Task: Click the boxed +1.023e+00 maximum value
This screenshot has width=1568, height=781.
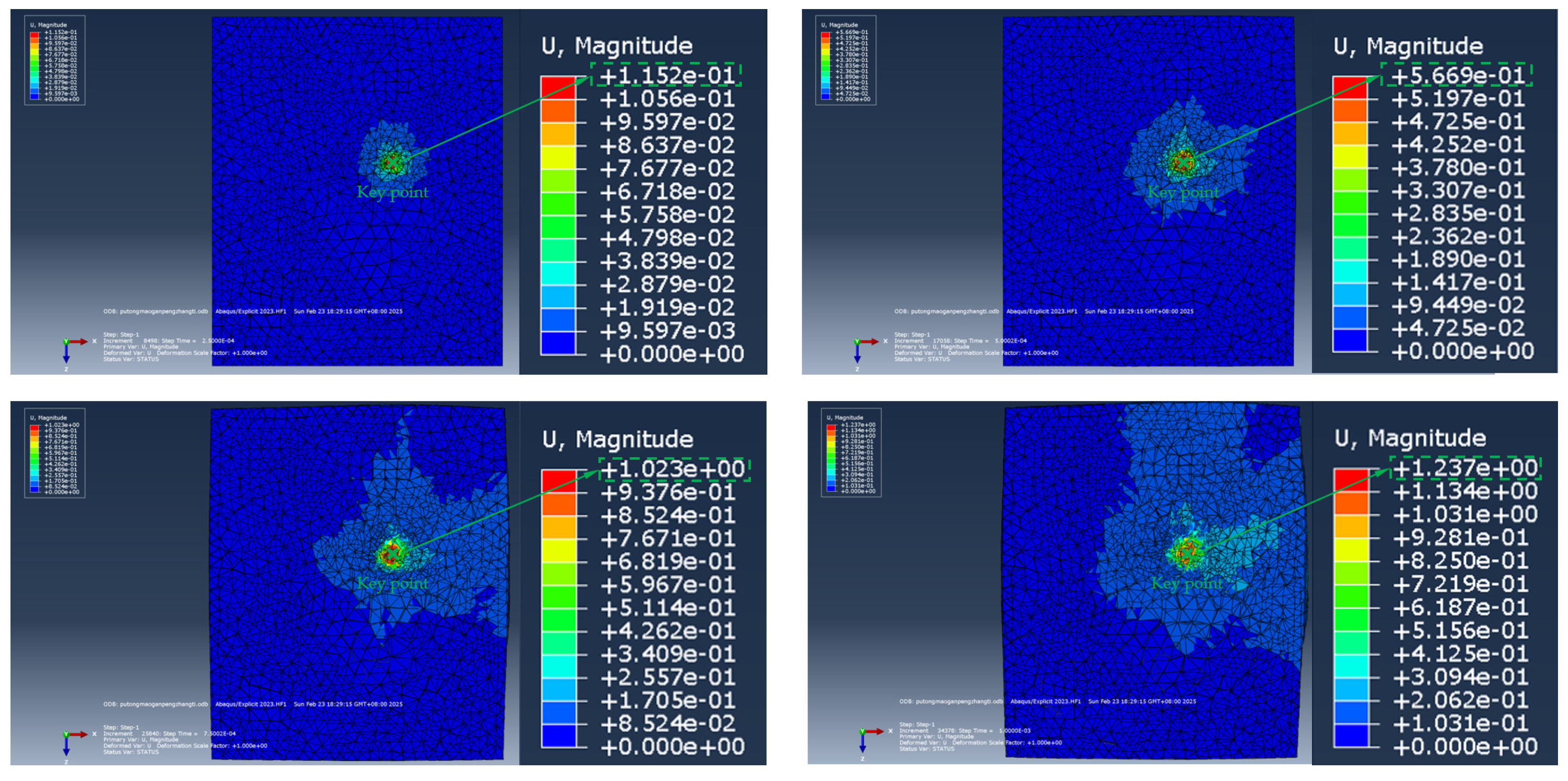Action: (674, 469)
